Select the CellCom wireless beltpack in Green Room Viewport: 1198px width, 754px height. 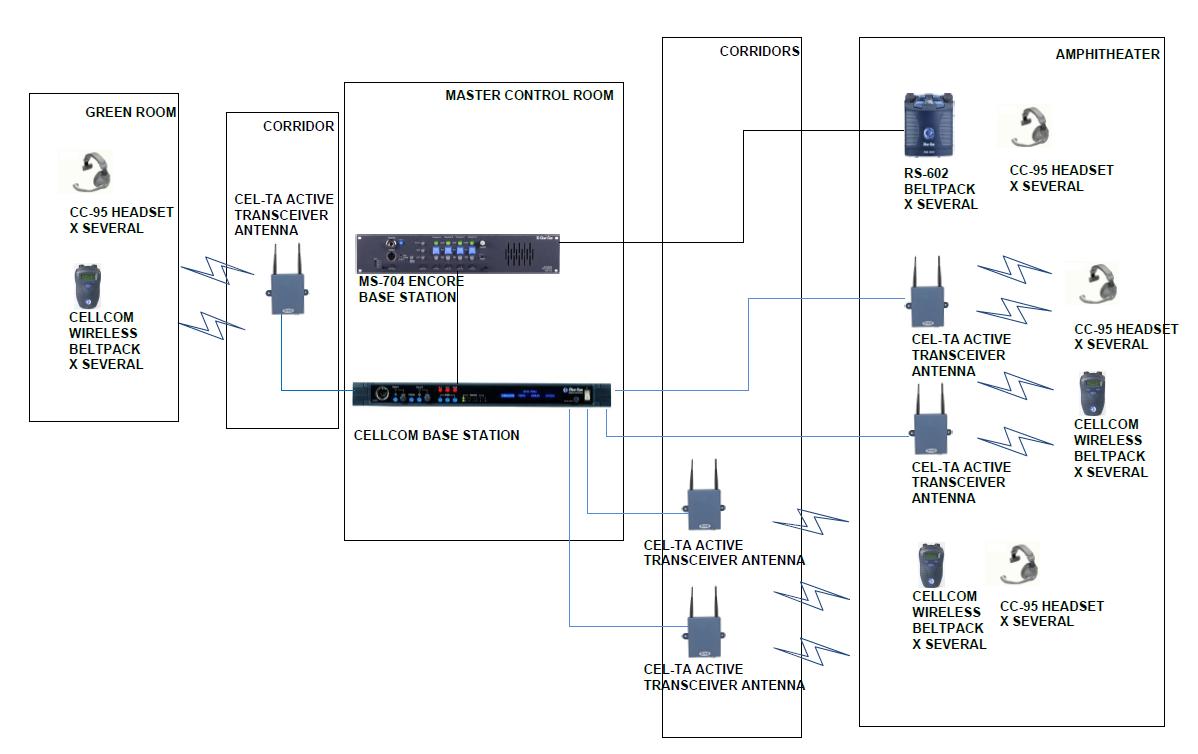[87, 286]
